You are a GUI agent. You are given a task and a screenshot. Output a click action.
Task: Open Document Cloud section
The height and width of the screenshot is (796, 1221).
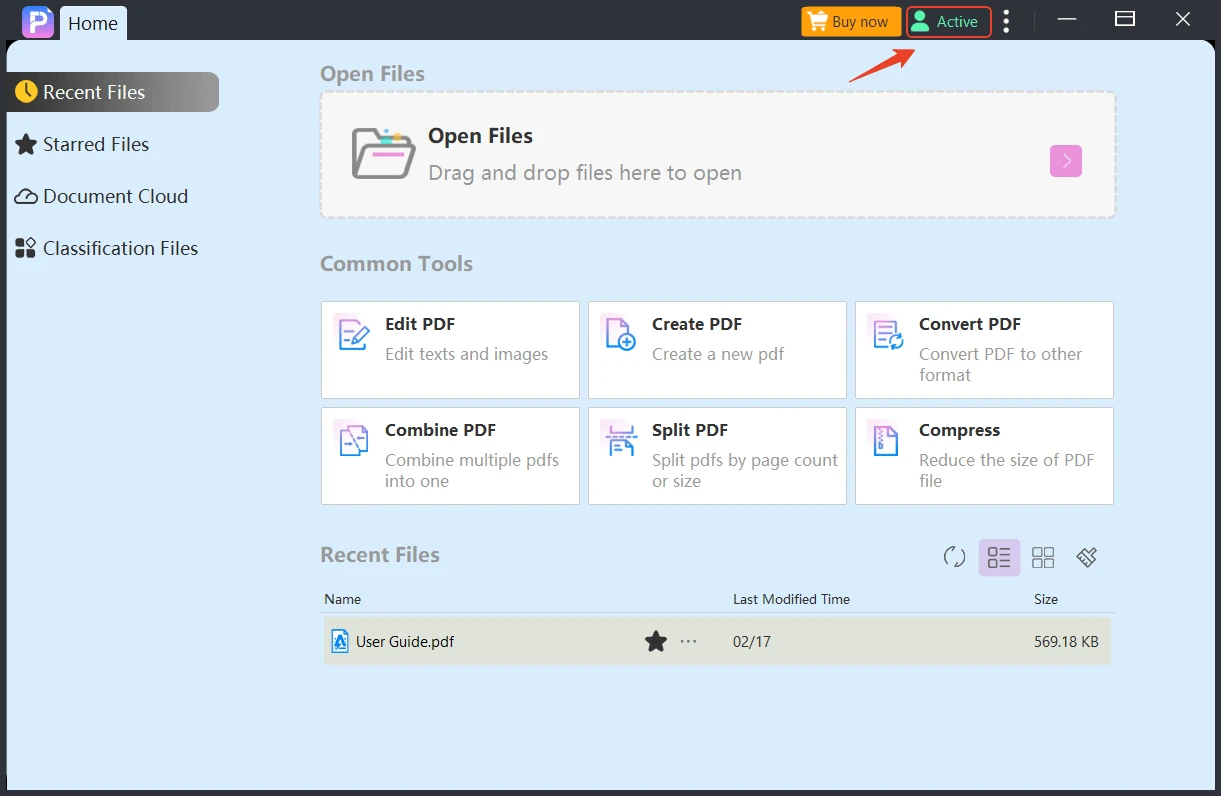(101, 196)
